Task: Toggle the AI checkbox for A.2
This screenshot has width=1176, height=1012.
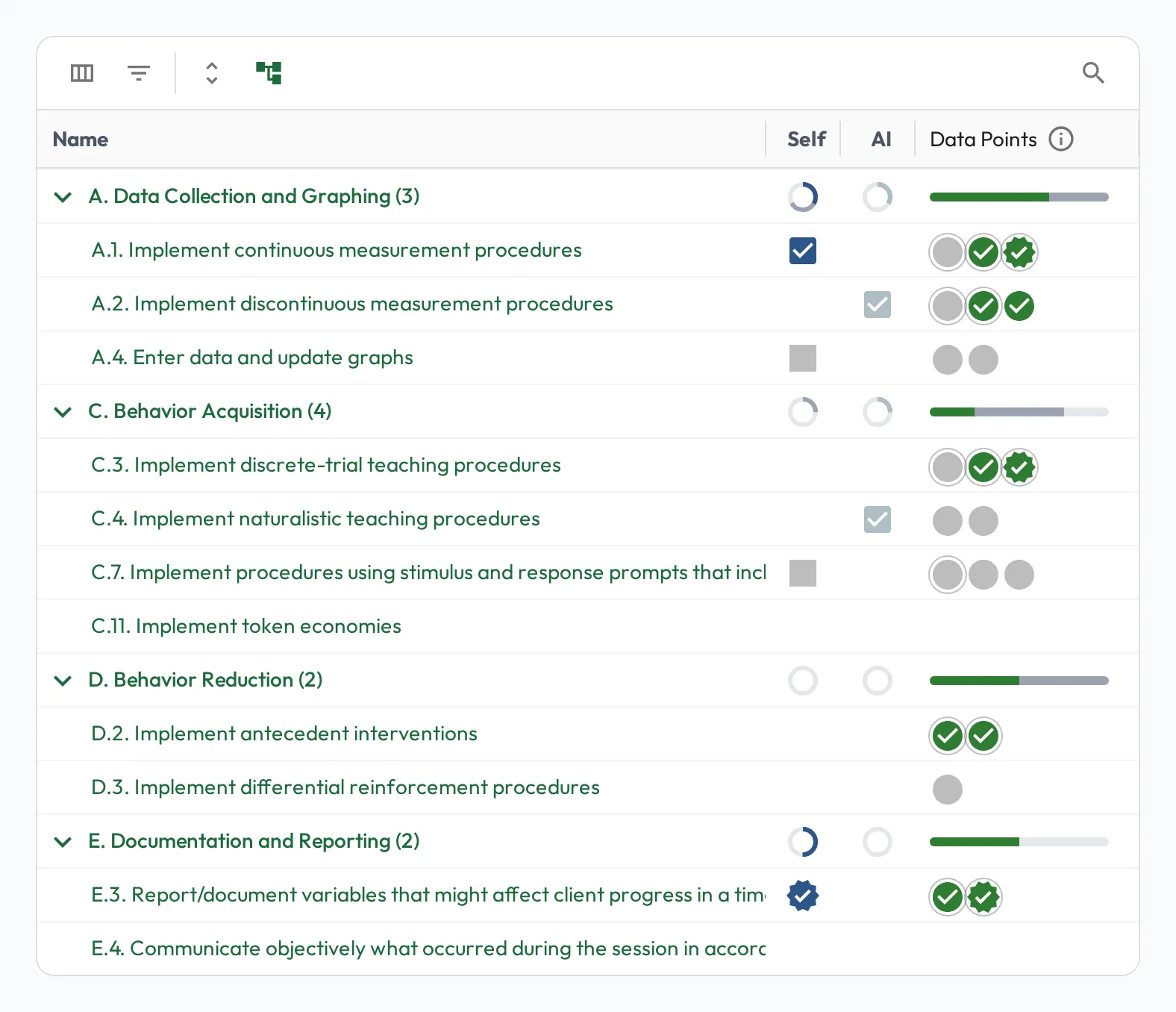Action: point(878,304)
